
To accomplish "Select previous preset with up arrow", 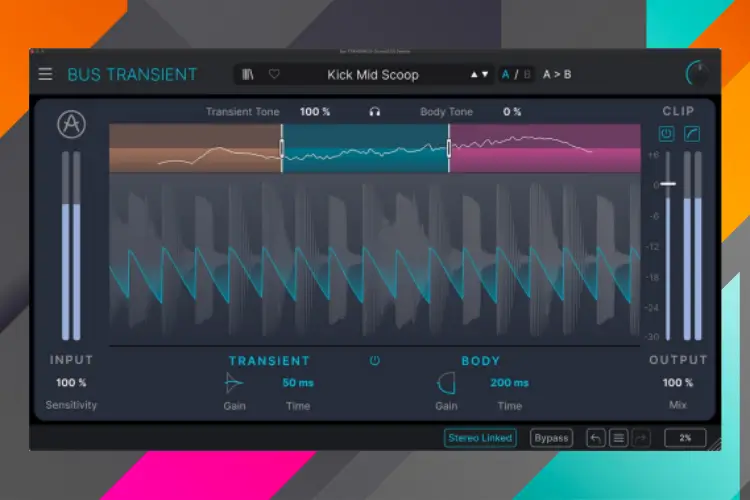I will click(x=474, y=75).
